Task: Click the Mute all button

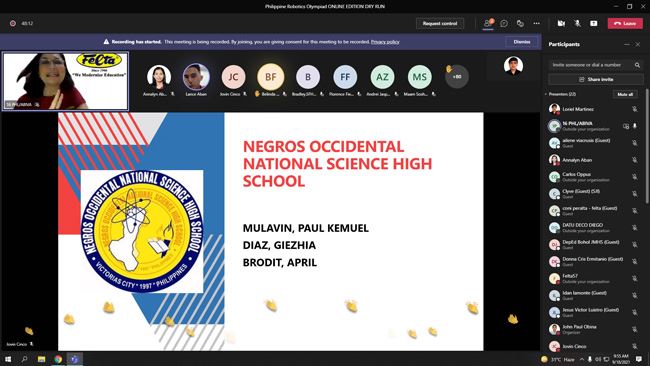Action: point(625,95)
